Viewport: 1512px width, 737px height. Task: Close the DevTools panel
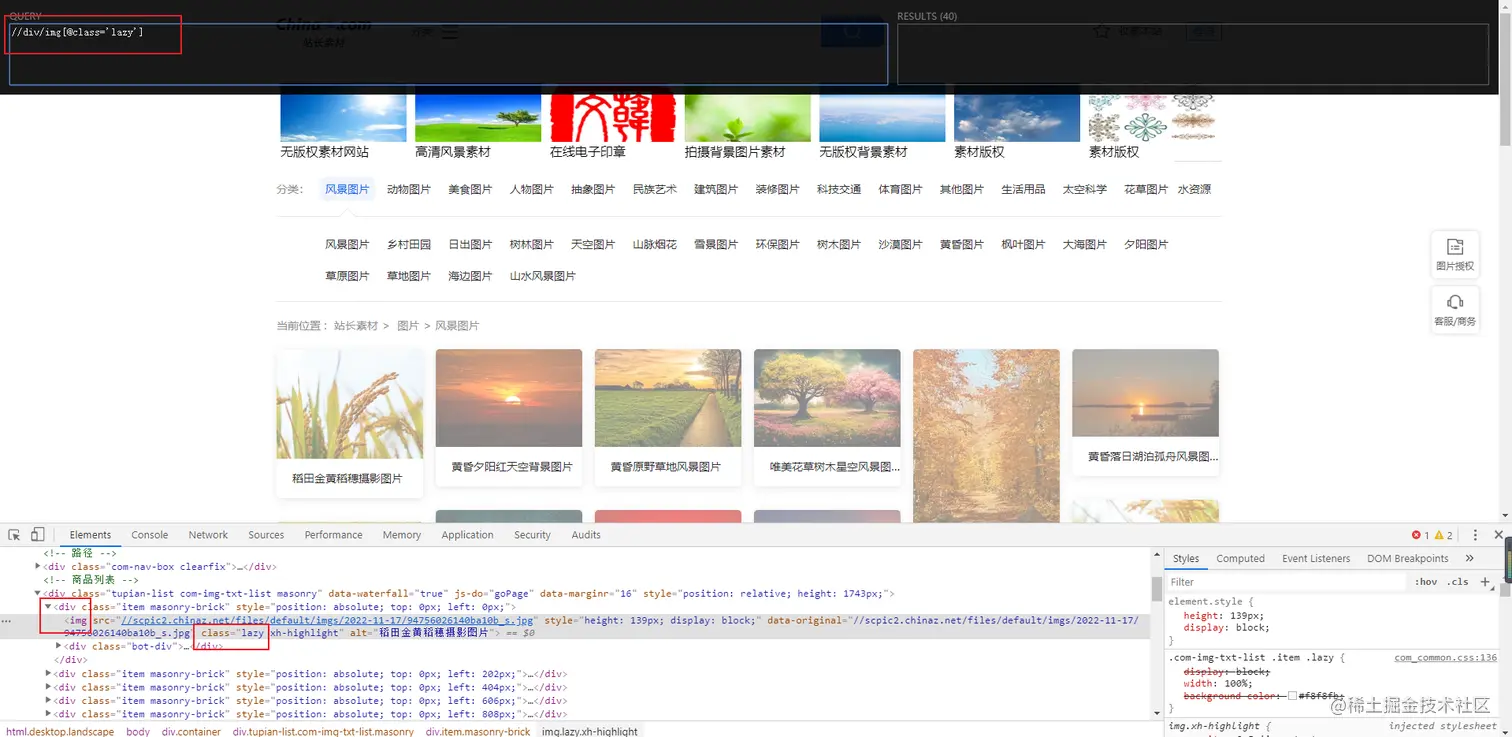(1498, 535)
